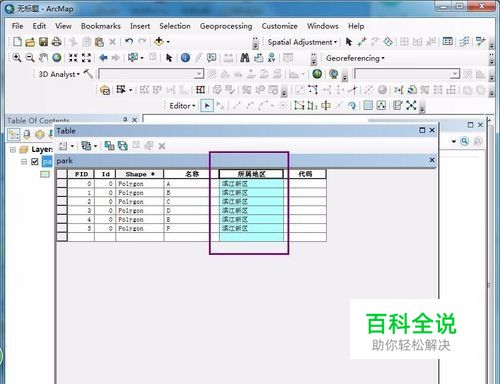This screenshot has width=500, height=384.
Task: Click the 所属地区 column header
Action: 251,174
